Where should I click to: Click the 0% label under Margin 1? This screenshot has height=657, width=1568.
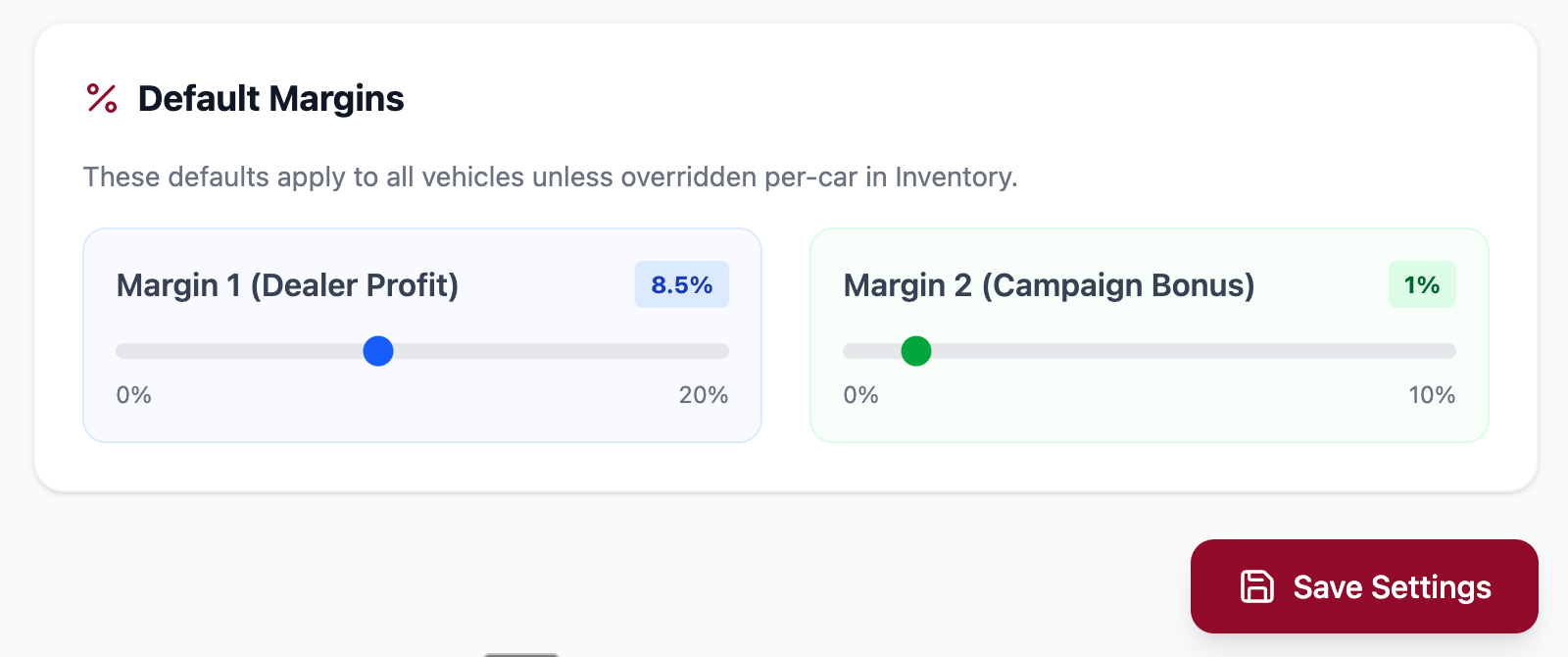tap(133, 395)
